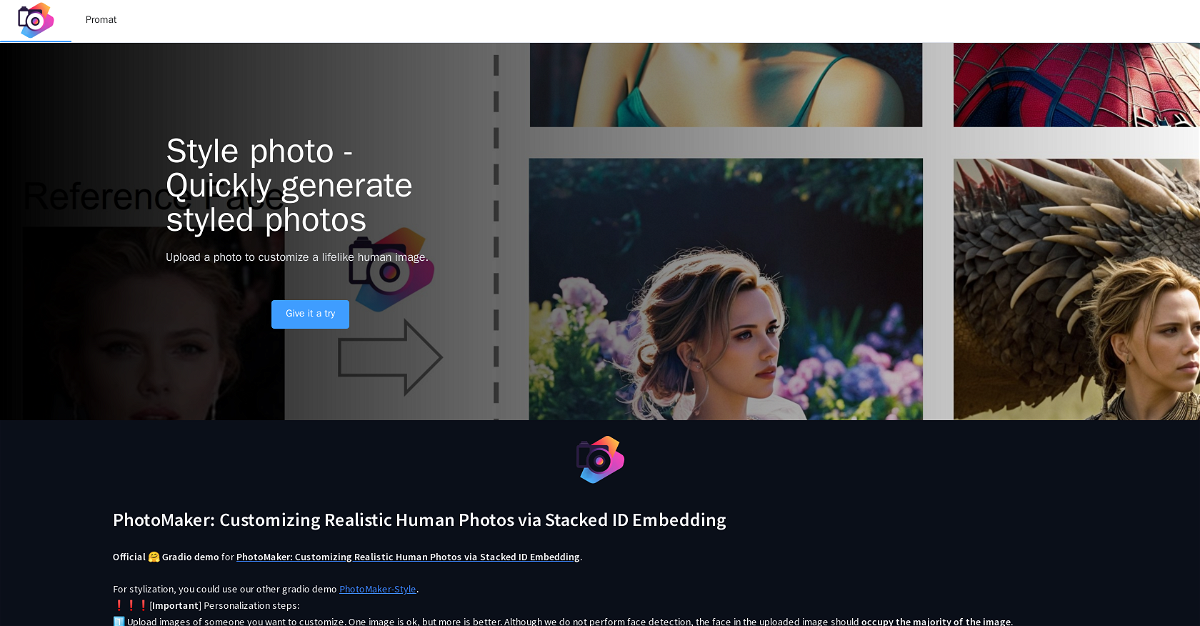This screenshot has width=1200, height=626.
Task: Click the Spider-Man suit sample photo
Action: [1077, 85]
